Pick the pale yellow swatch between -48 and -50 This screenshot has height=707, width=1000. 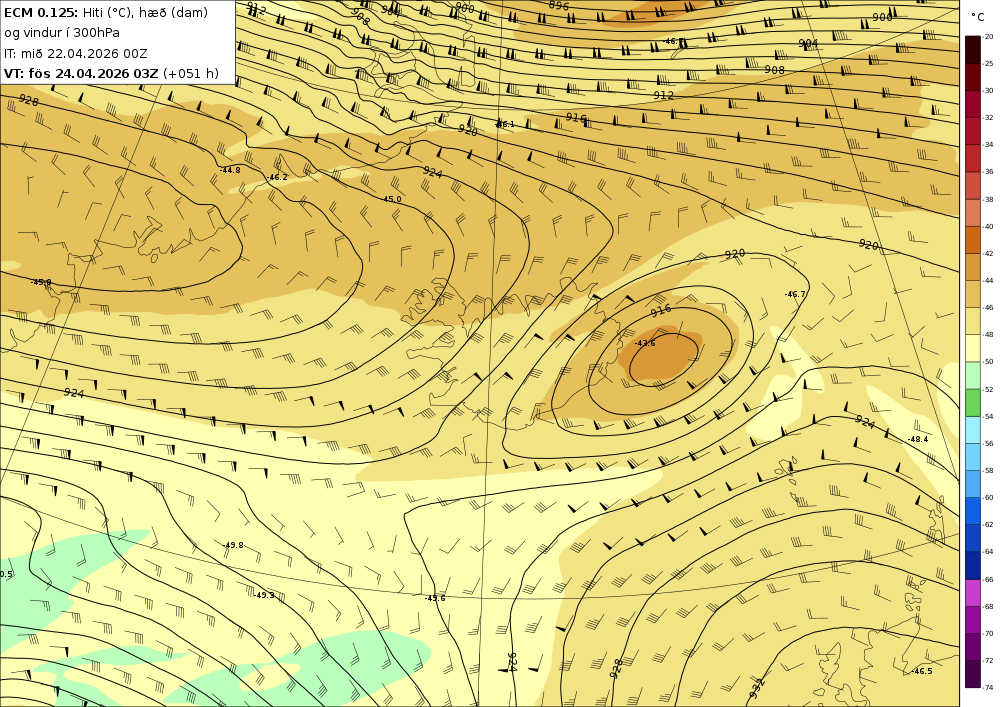click(973, 348)
